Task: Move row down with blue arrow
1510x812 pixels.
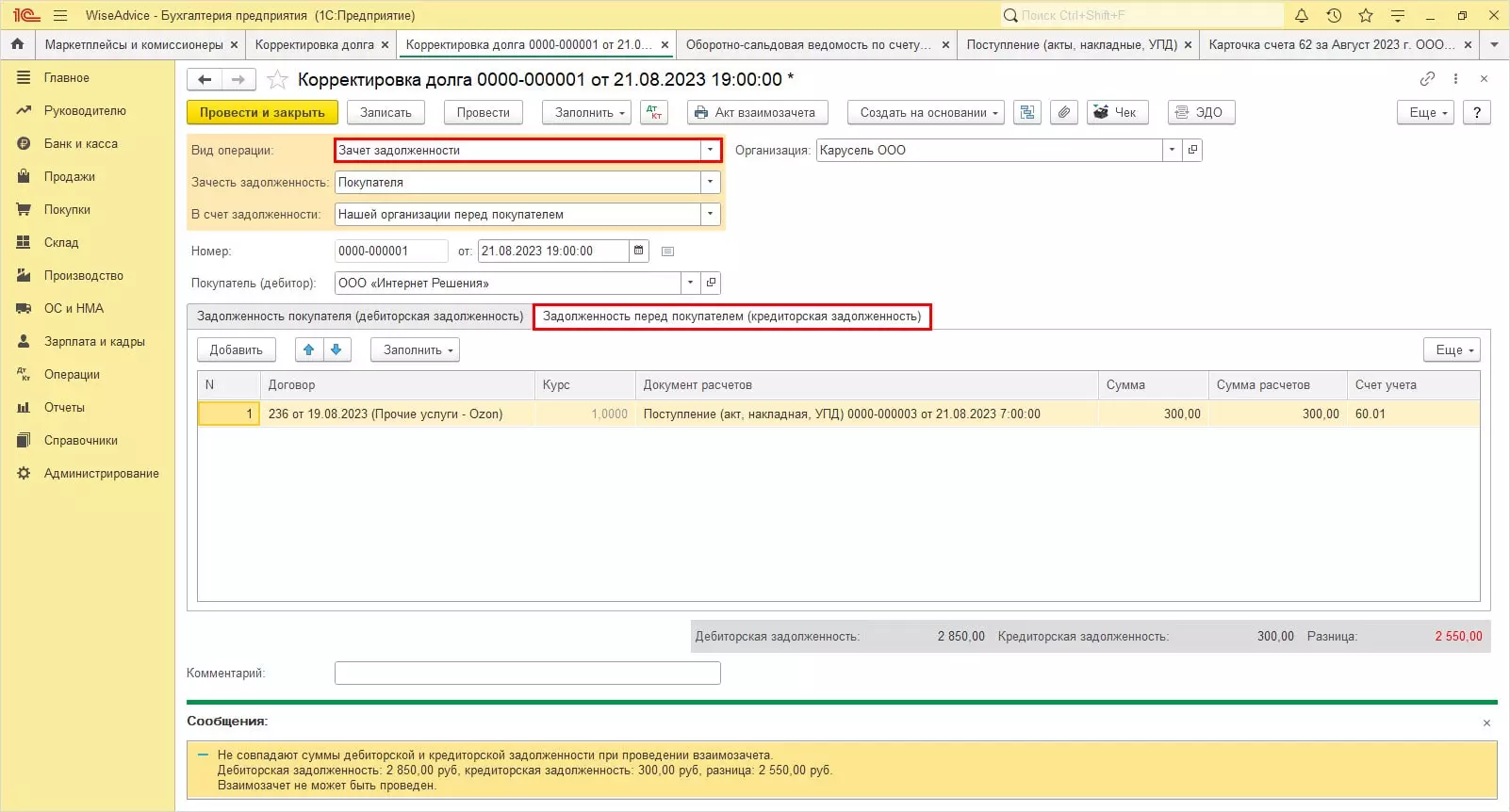Action: [x=336, y=349]
